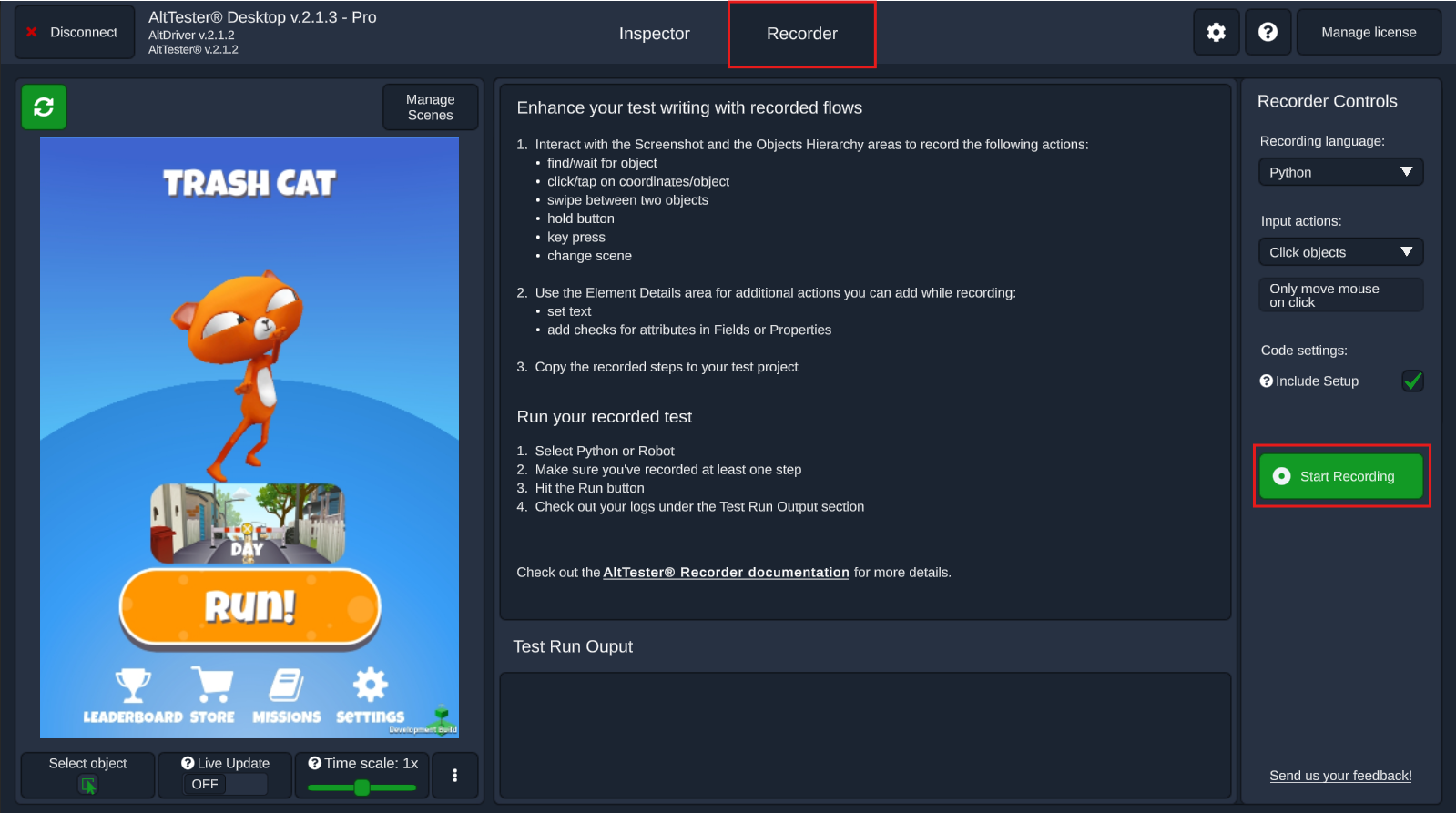Toggle the Live Update OFF switch
Screen dimensions: 1456x813
[225, 784]
